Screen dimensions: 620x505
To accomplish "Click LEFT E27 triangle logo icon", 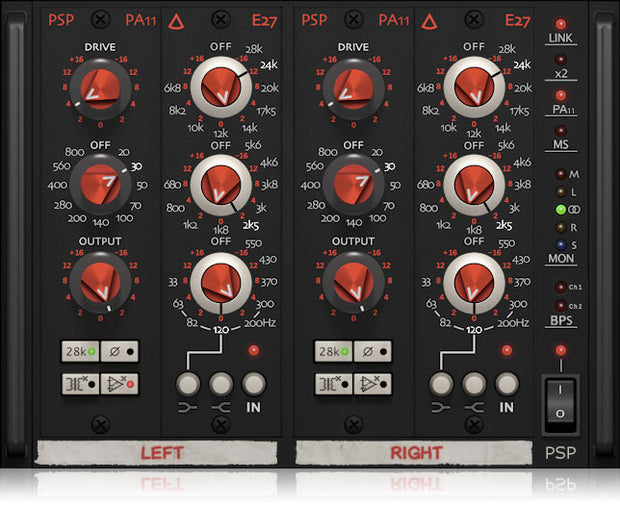I will (176, 21).
